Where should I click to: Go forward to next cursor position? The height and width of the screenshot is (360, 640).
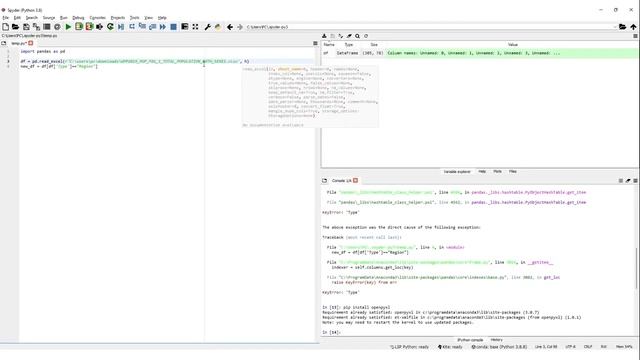pyautogui.click(x=240, y=27)
